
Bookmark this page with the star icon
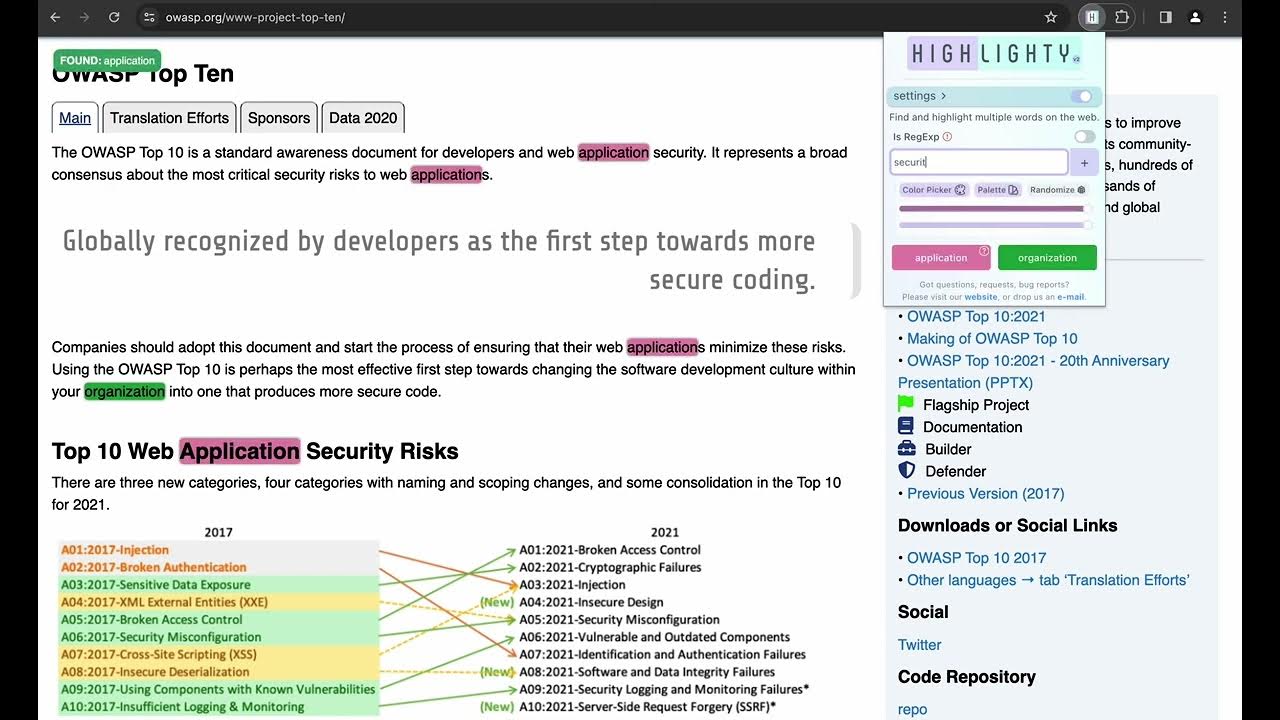click(x=1051, y=17)
